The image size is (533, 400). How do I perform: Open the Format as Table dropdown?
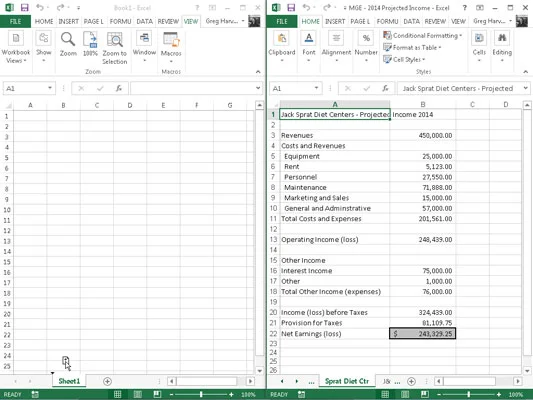pos(412,48)
